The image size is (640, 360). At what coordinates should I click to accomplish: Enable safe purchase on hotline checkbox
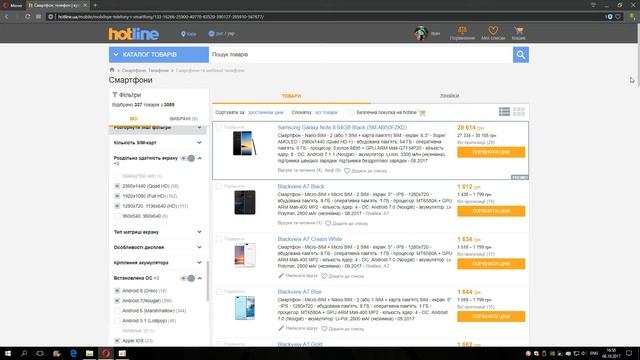(x=351, y=112)
